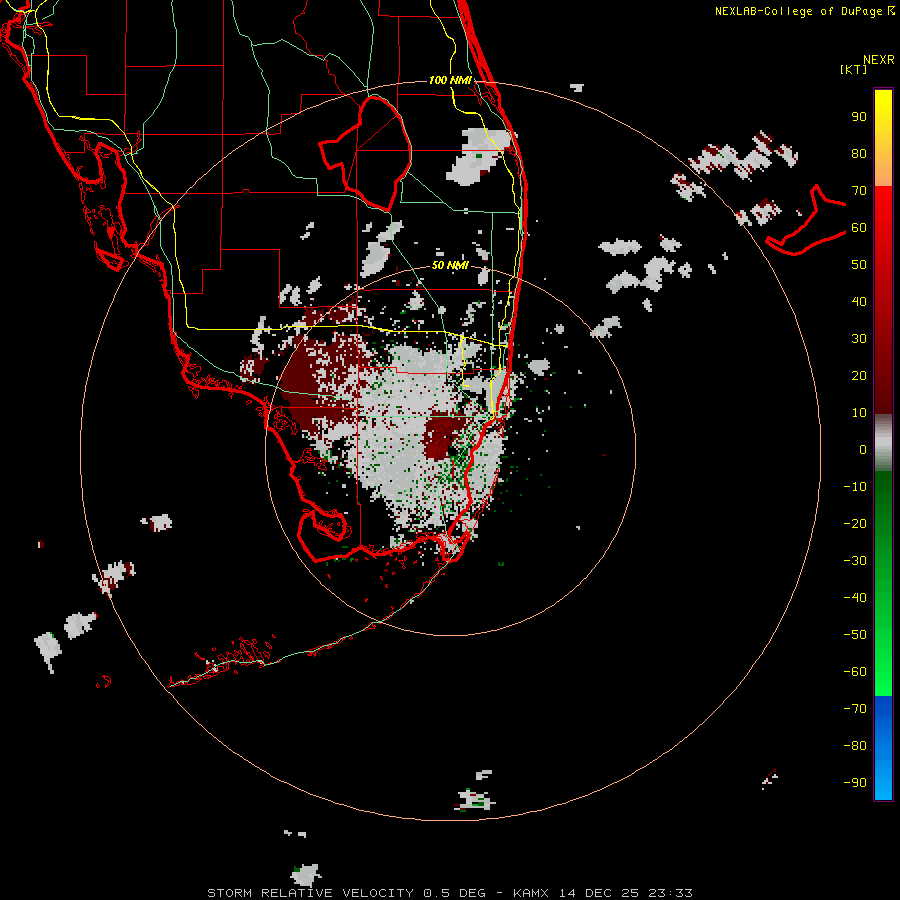Image resolution: width=900 pixels, height=900 pixels.
Task: Click the 50 NMI range ring label
Action: (450, 265)
